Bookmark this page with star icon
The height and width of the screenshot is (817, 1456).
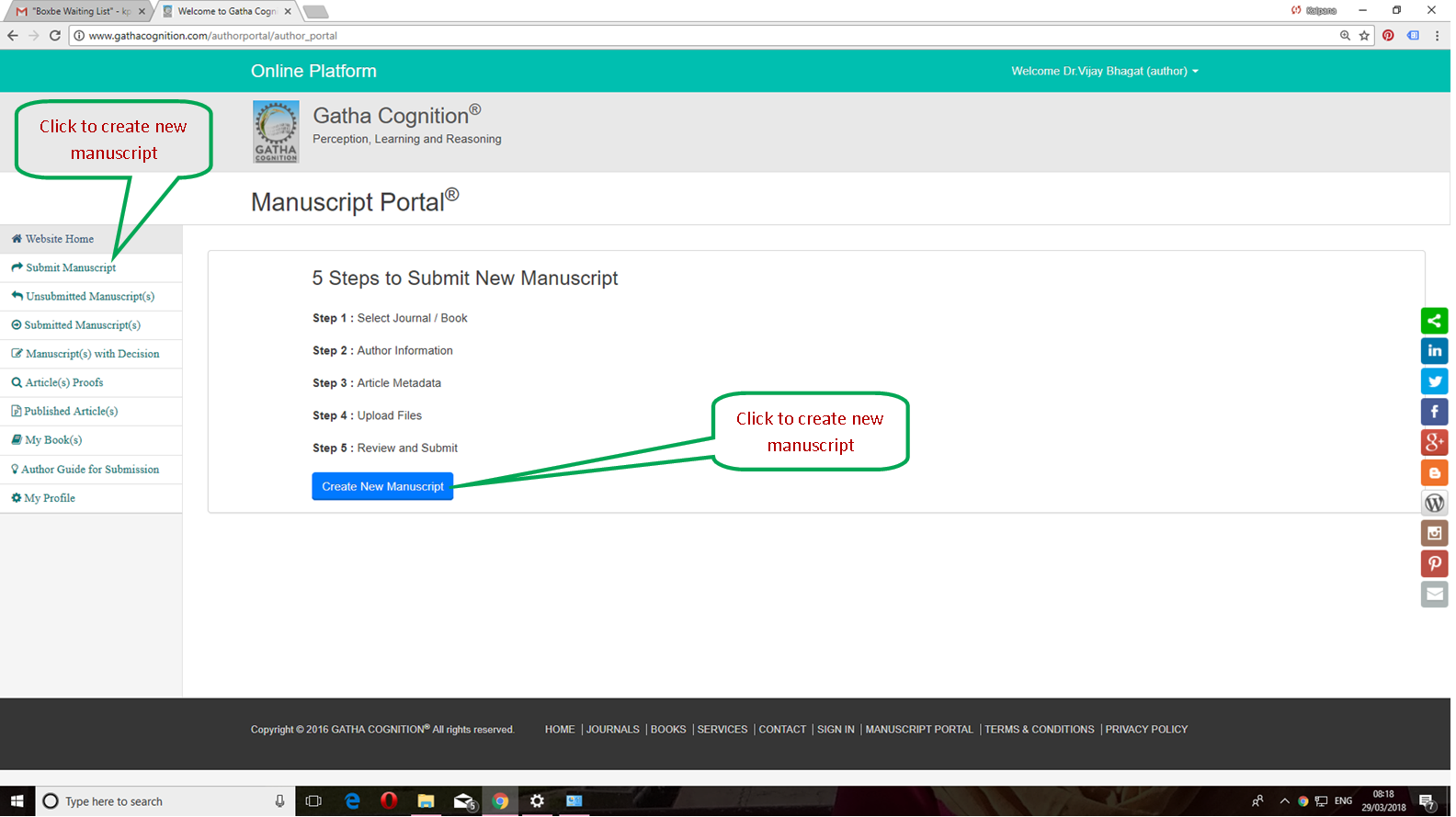tap(1364, 36)
